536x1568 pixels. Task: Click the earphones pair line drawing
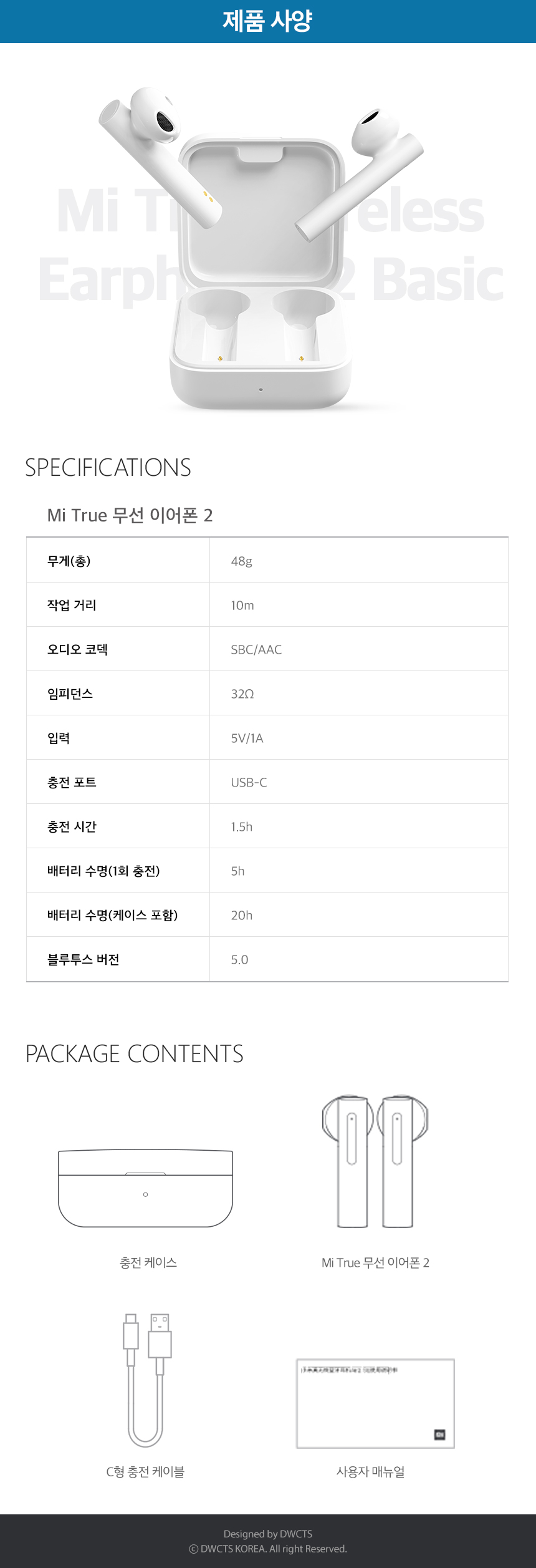coord(375,1161)
